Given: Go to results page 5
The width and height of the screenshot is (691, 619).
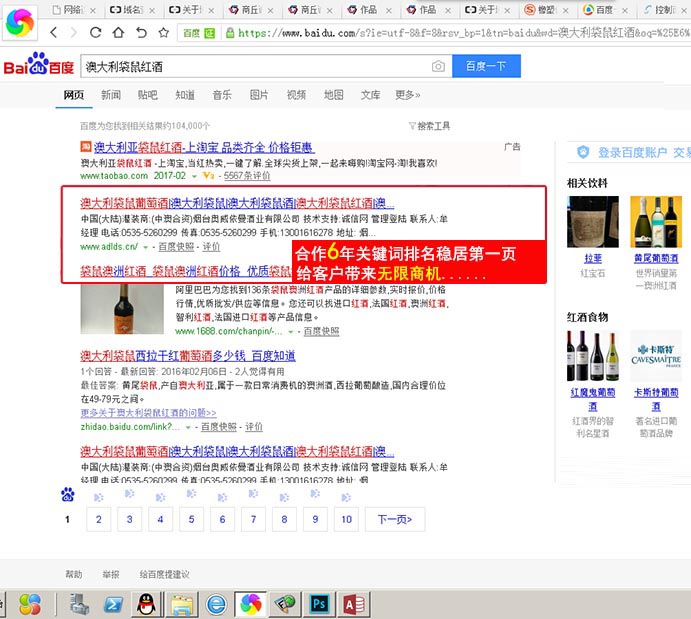Looking at the screenshot, I should (191, 519).
